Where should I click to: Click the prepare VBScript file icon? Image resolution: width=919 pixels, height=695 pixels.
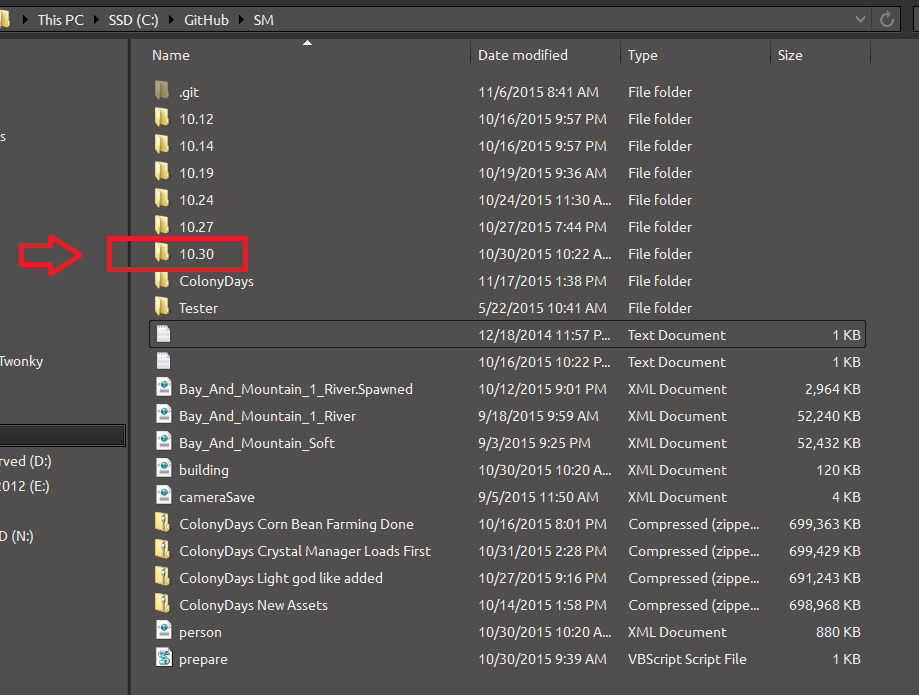point(164,657)
